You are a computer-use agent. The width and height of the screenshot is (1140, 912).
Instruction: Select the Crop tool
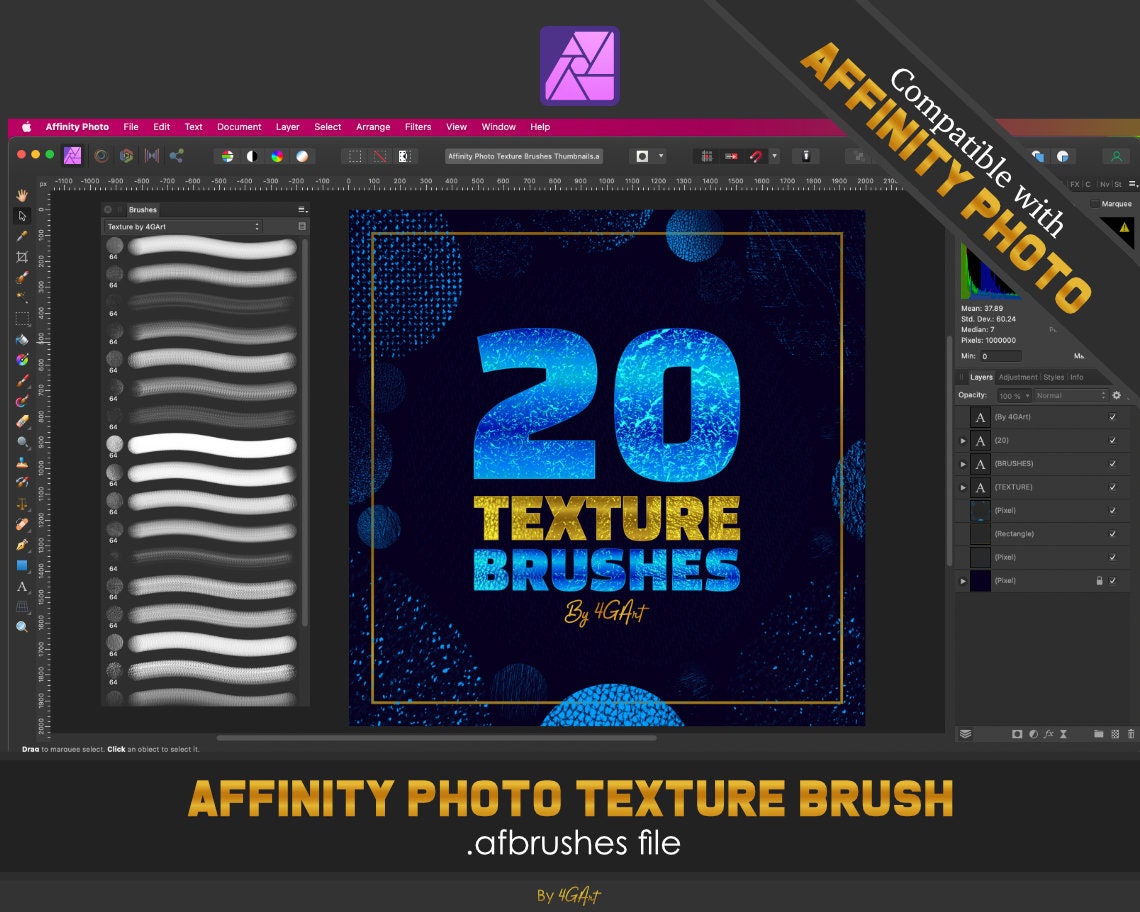coord(22,258)
